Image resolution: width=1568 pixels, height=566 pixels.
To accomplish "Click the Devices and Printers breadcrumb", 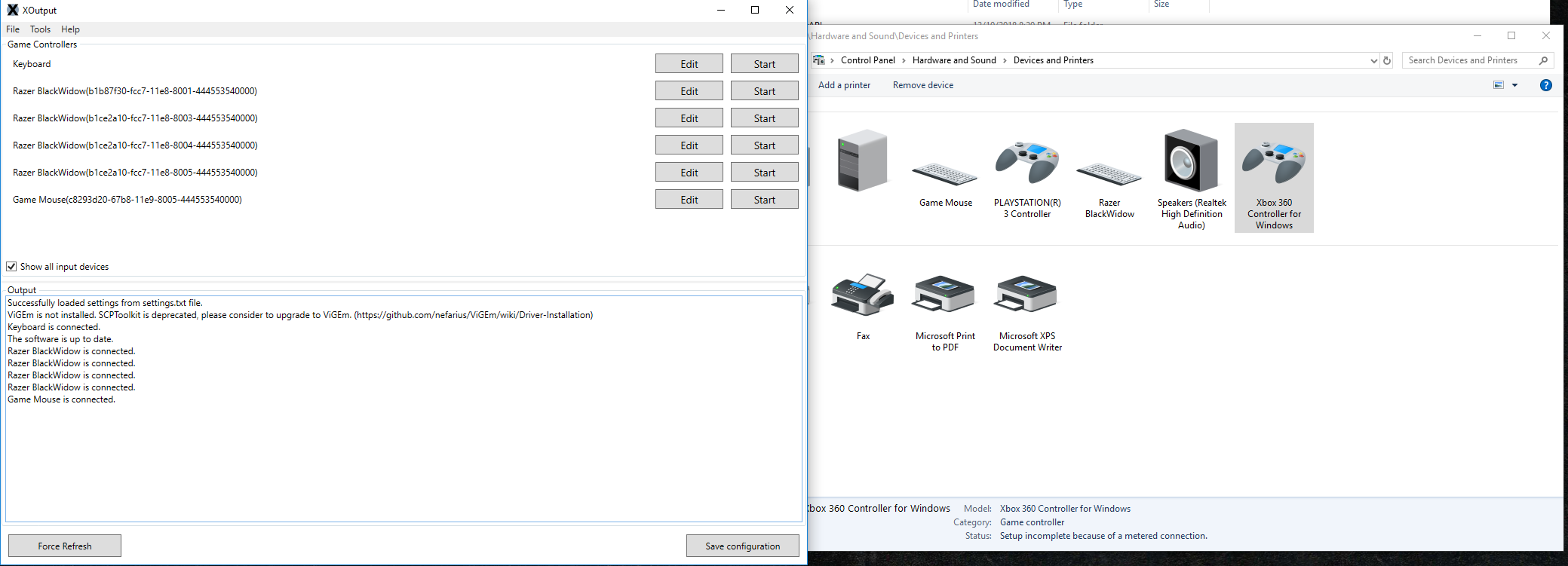I will tap(1053, 60).
